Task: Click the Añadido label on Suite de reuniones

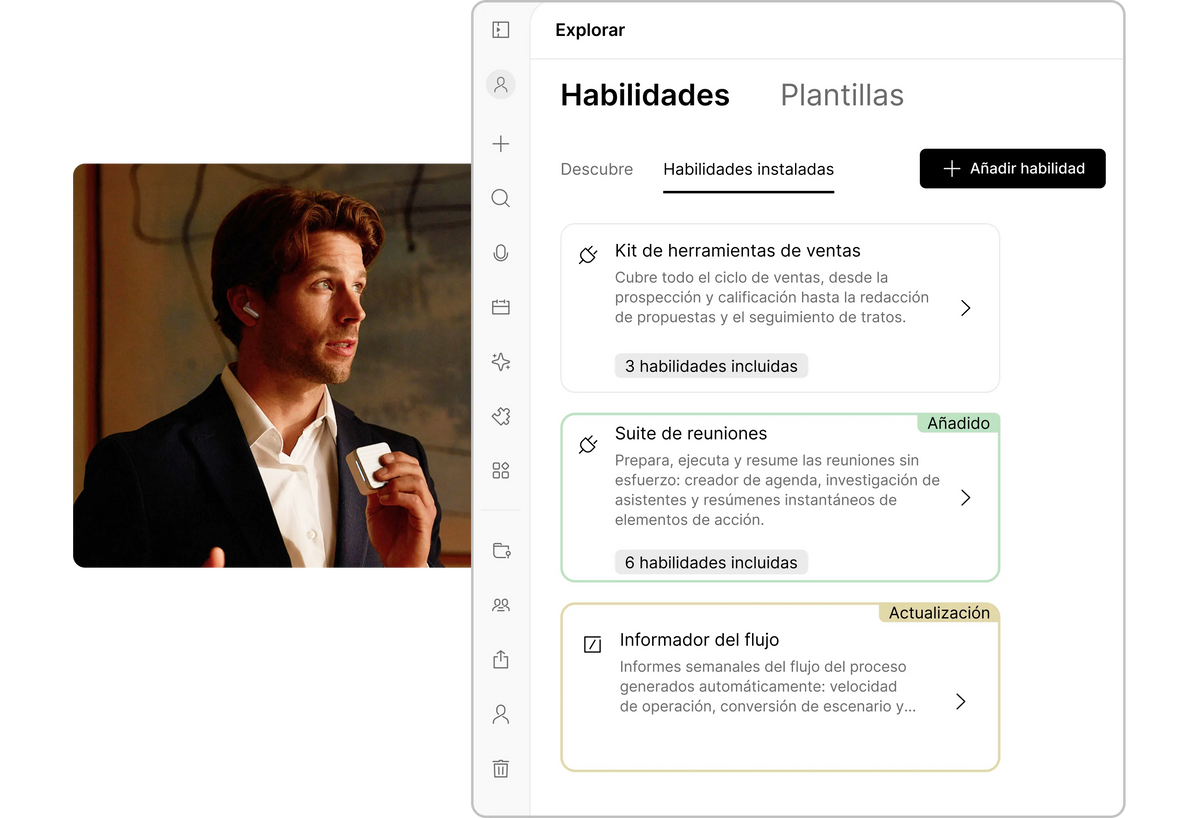Action: pos(958,423)
